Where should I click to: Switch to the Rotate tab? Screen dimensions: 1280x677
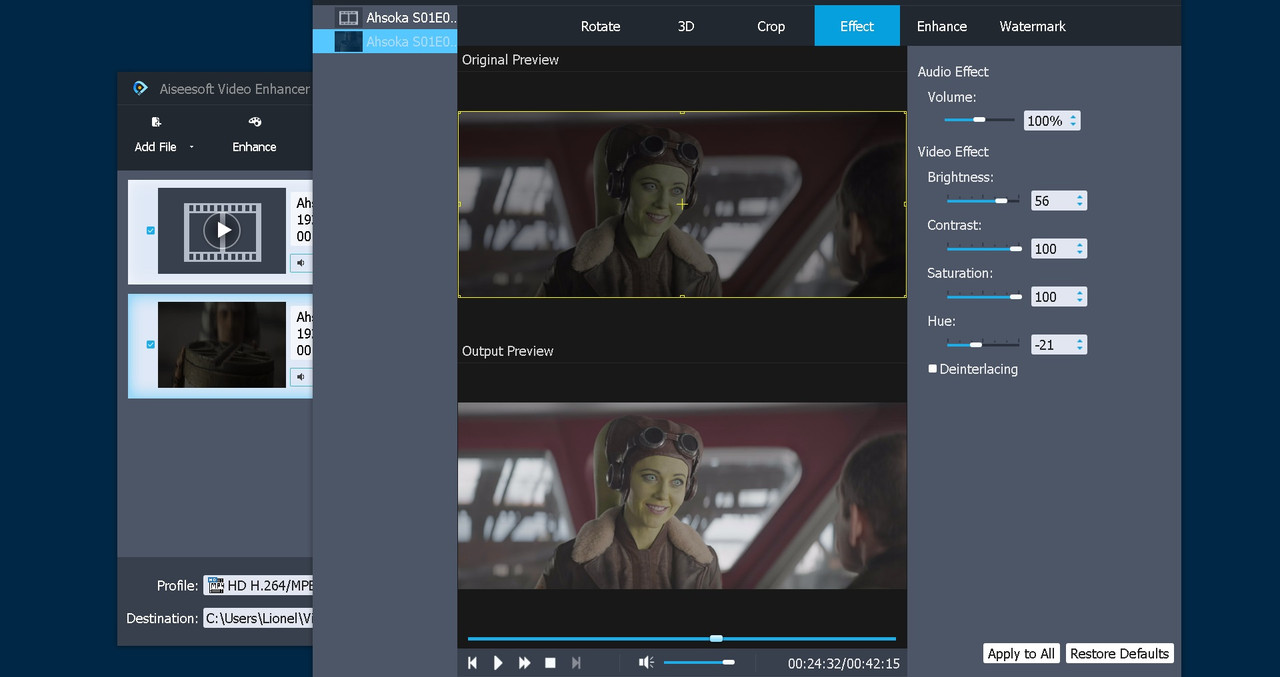[600, 26]
